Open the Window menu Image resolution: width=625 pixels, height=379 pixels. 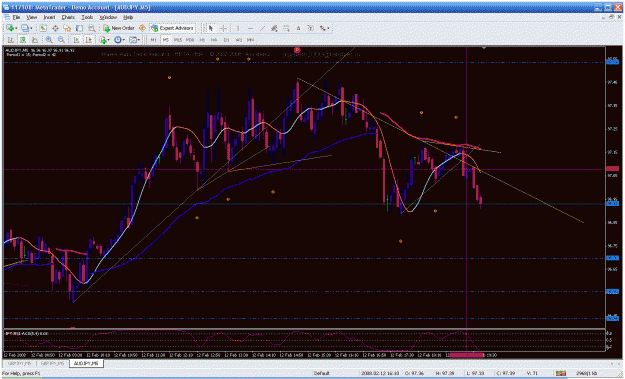click(x=108, y=18)
